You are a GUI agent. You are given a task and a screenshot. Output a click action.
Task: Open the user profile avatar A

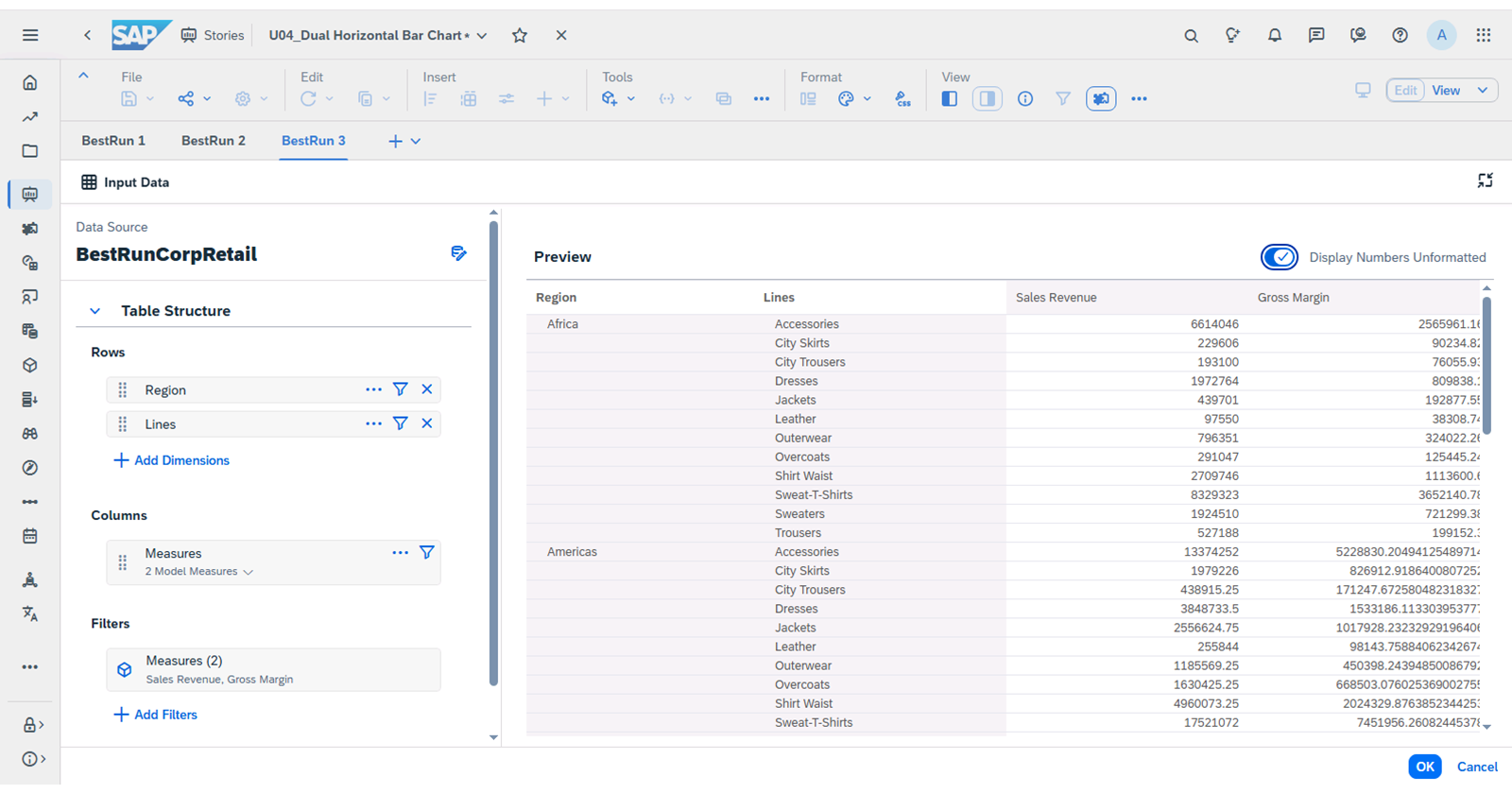click(1441, 36)
